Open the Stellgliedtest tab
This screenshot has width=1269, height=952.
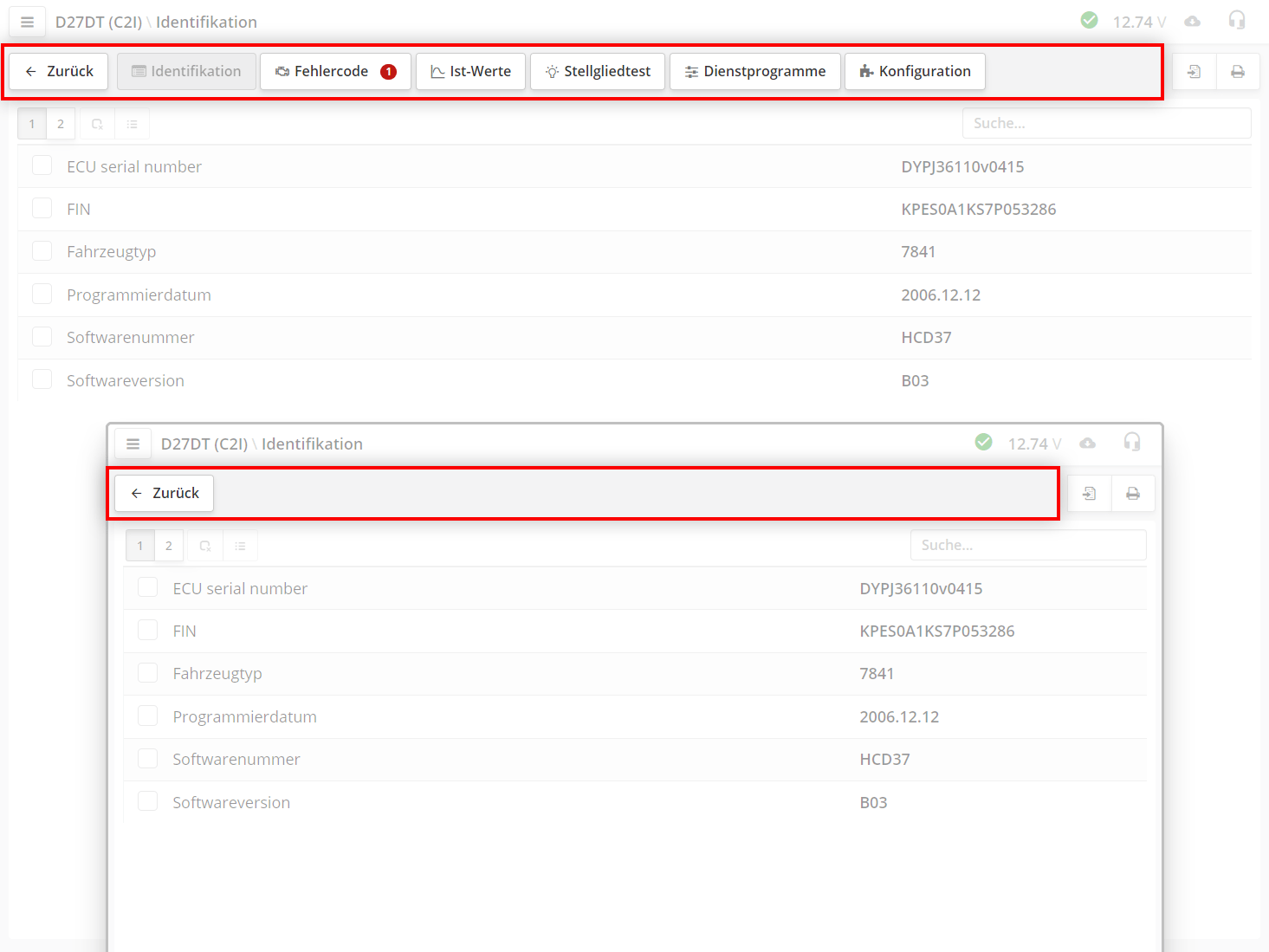click(598, 71)
